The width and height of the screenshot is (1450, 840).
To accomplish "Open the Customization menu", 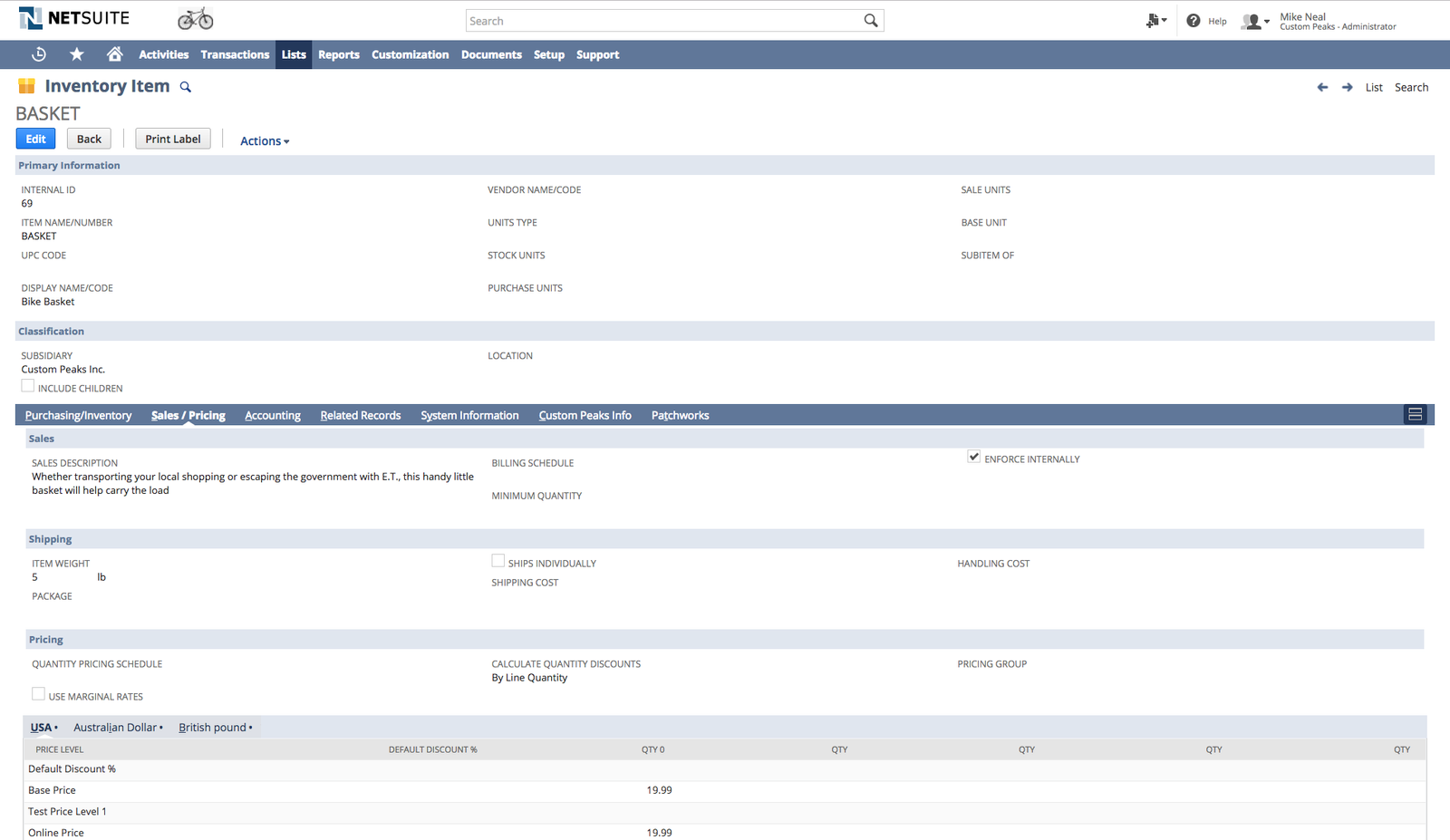I will point(410,54).
